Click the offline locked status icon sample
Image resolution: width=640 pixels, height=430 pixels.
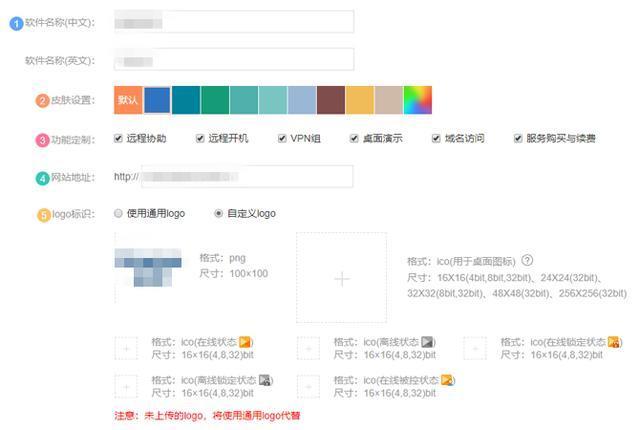[x=265, y=380]
